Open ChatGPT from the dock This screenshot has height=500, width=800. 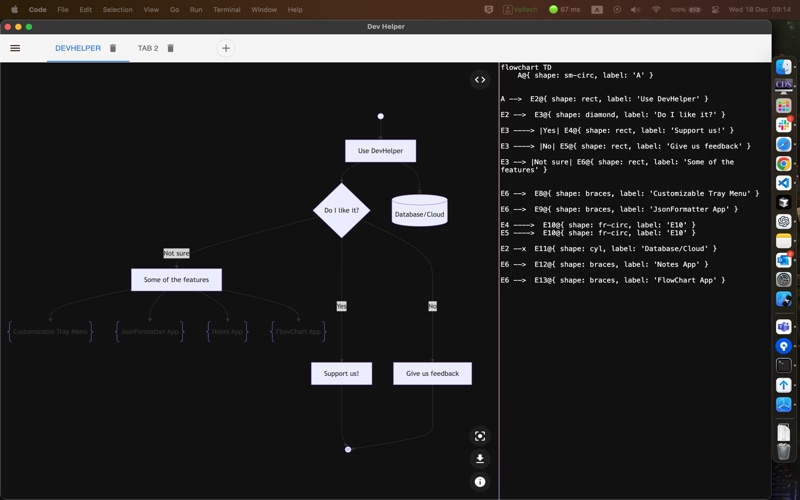tap(784, 221)
